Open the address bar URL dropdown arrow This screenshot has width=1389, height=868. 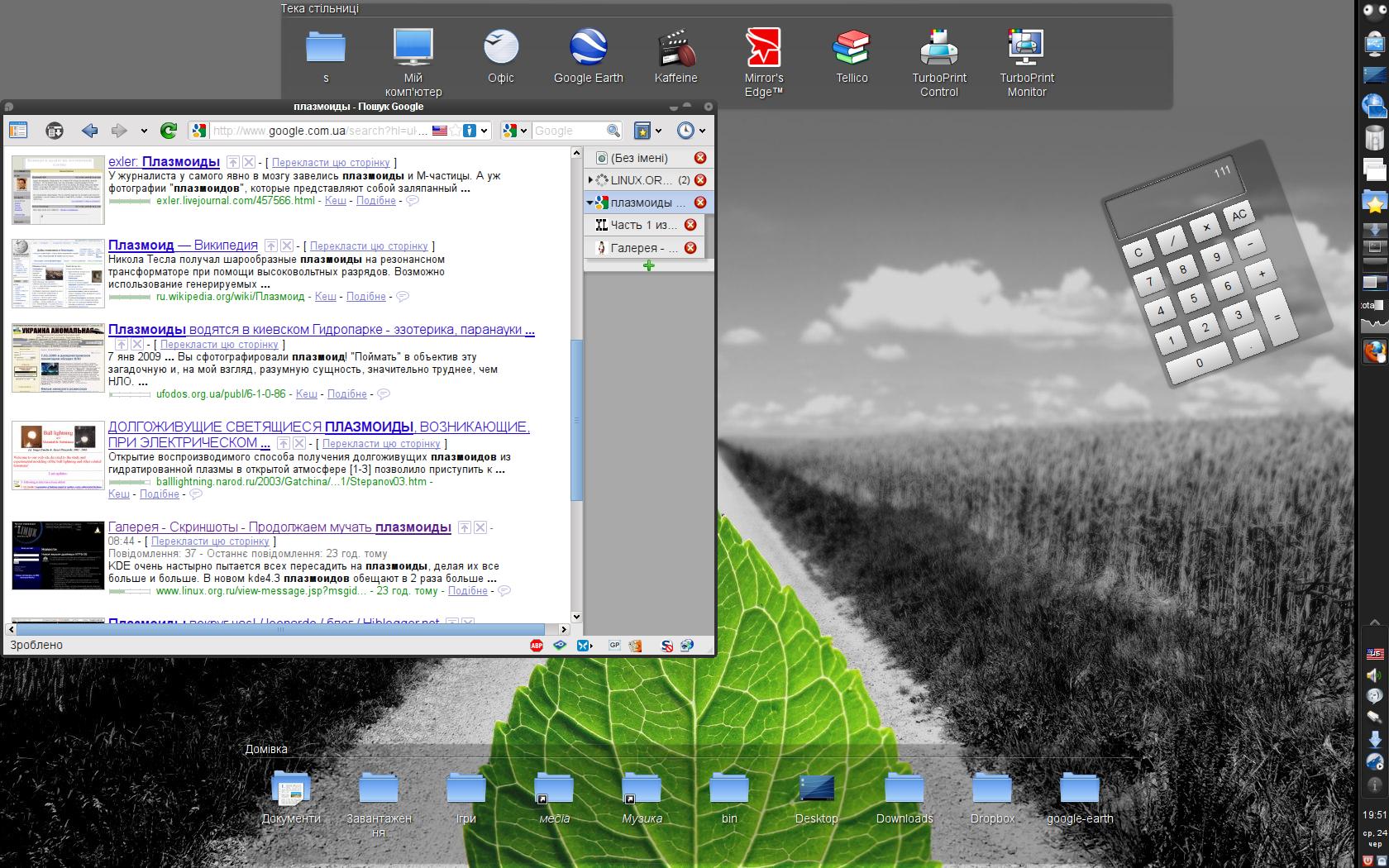click(484, 131)
